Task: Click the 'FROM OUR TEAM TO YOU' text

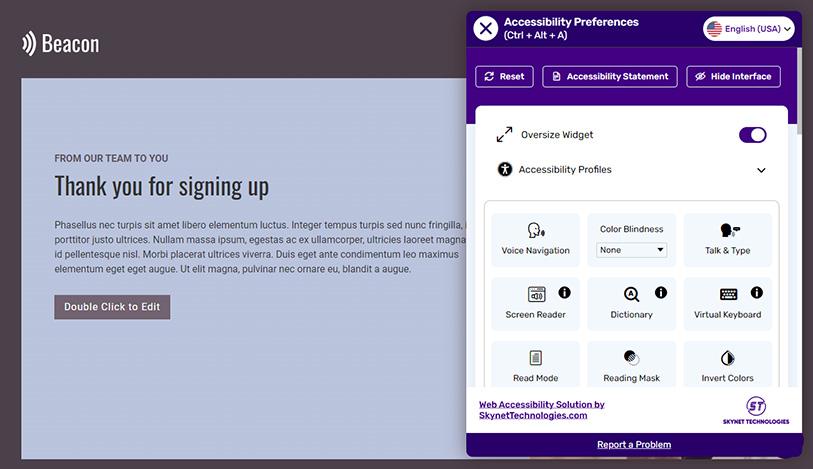Action: click(111, 159)
